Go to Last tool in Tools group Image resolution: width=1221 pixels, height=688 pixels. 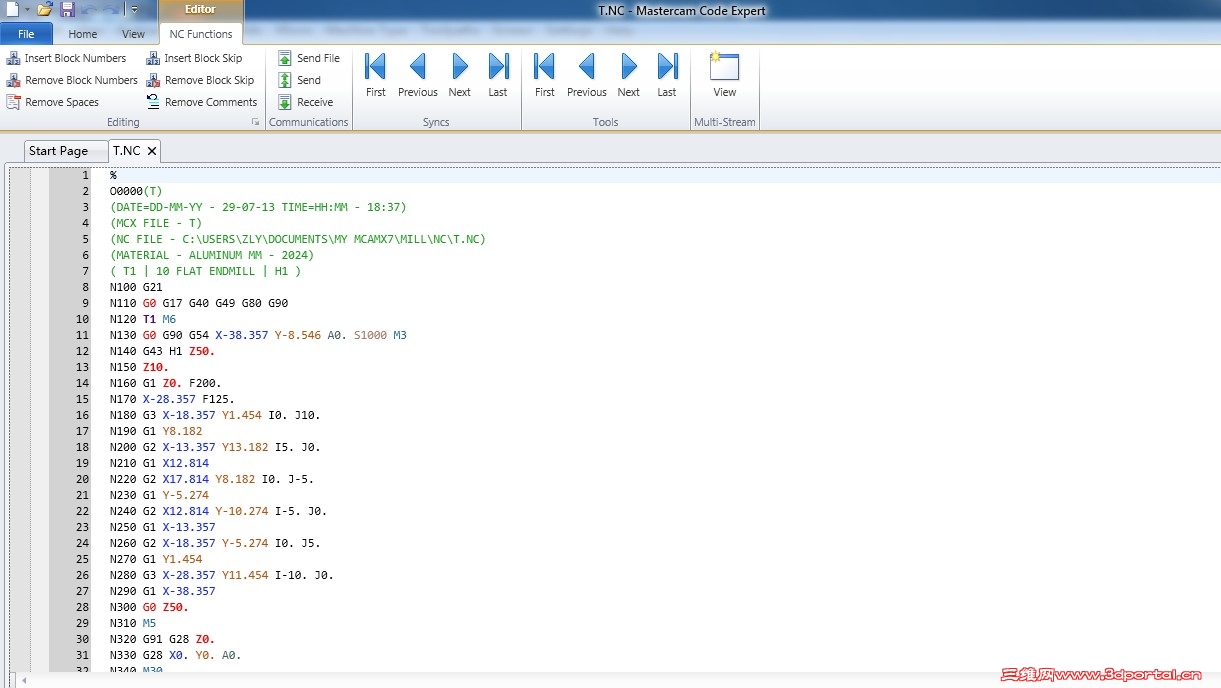(x=667, y=75)
